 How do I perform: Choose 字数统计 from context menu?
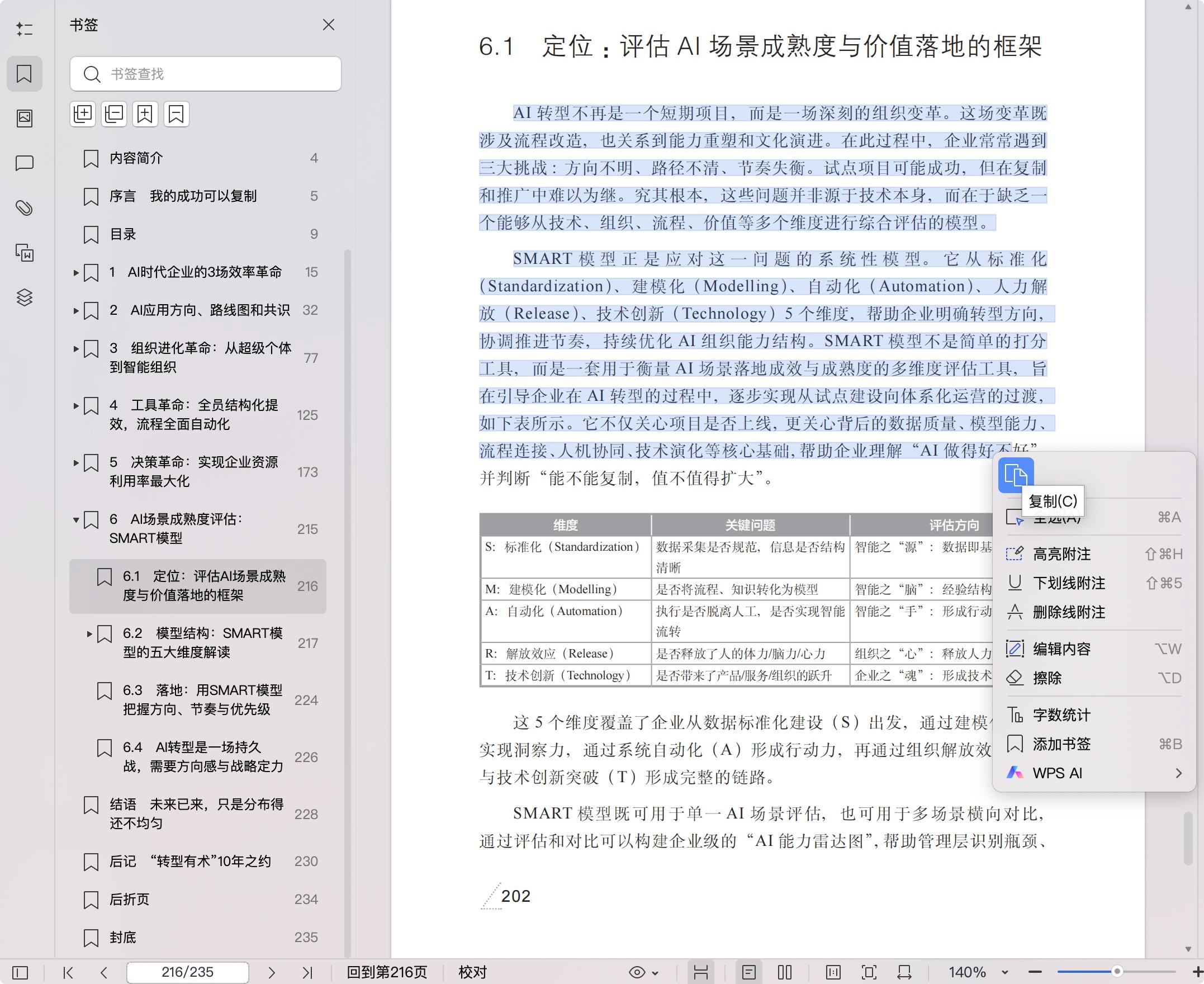tap(1093, 715)
